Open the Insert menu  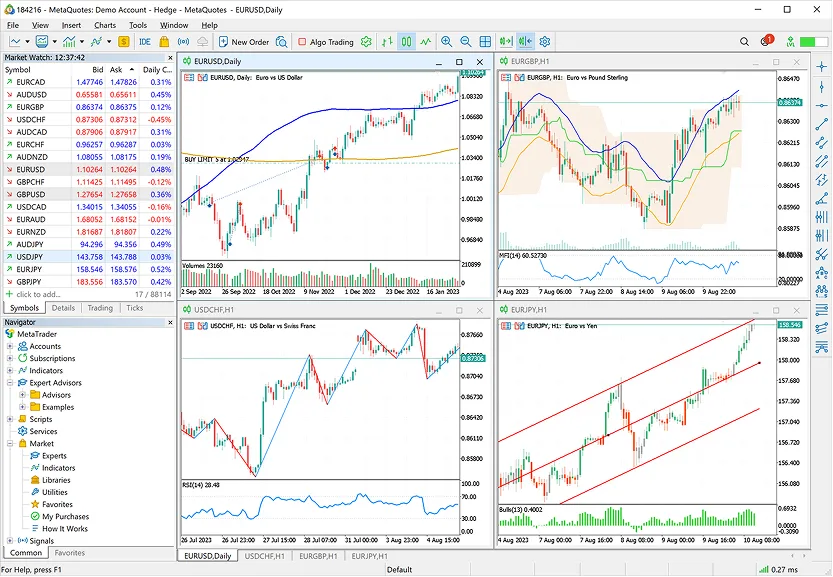[x=71, y=25]
